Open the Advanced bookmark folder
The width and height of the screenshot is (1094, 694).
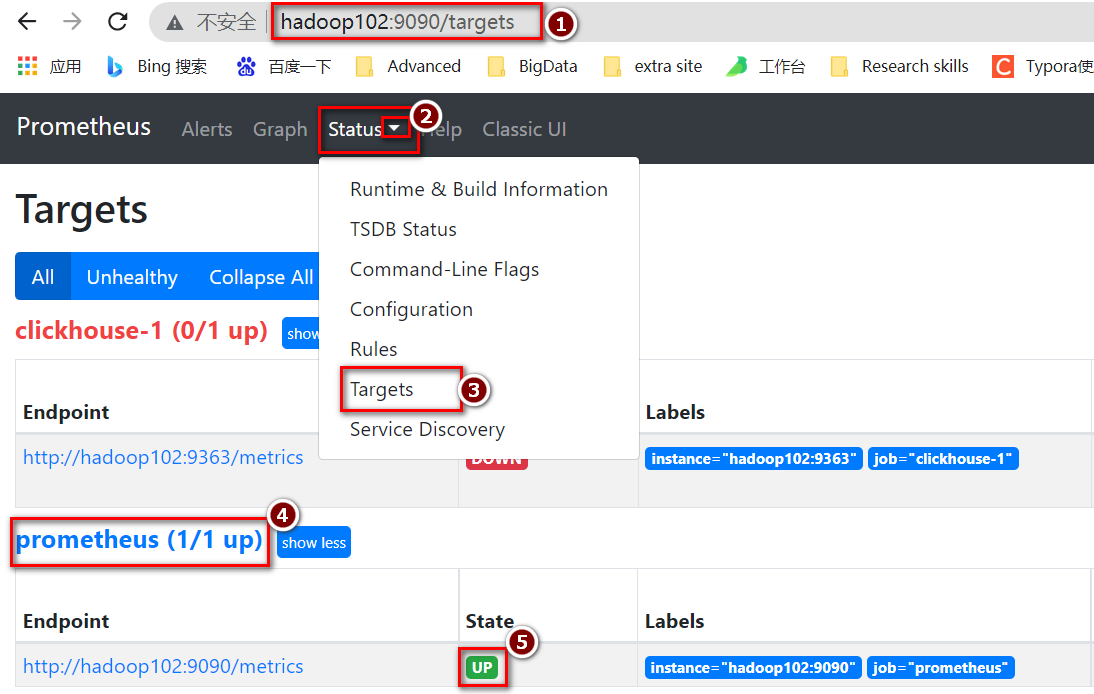click(x=408, y=66)
